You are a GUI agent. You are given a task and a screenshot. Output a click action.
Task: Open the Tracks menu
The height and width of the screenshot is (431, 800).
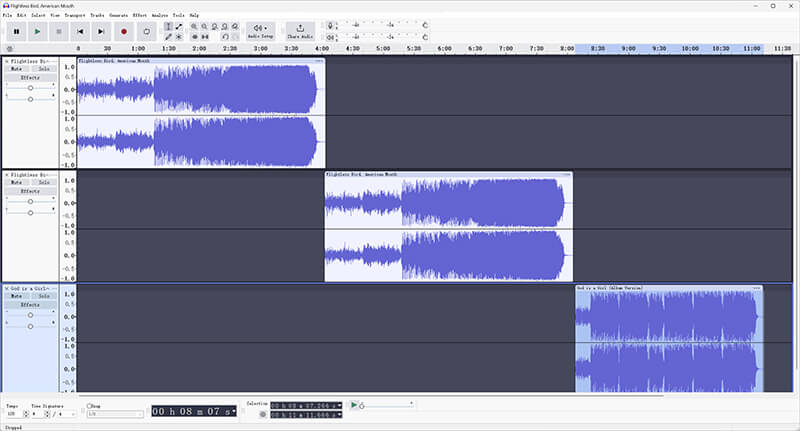(x=97, y=15)
